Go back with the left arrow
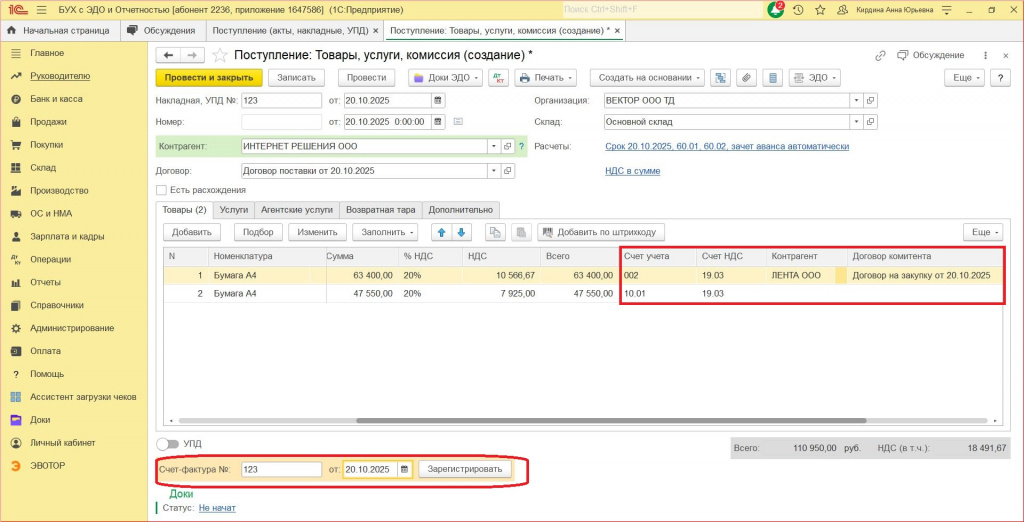 pos(168,56)
